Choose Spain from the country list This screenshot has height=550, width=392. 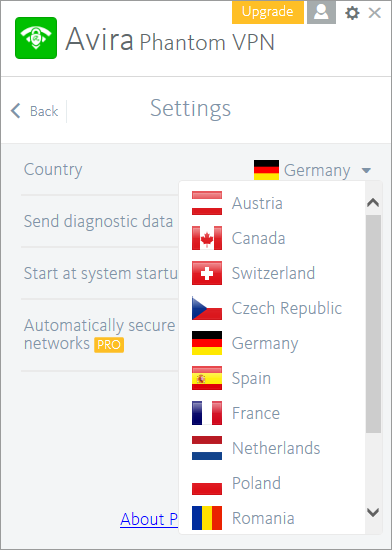272,378
